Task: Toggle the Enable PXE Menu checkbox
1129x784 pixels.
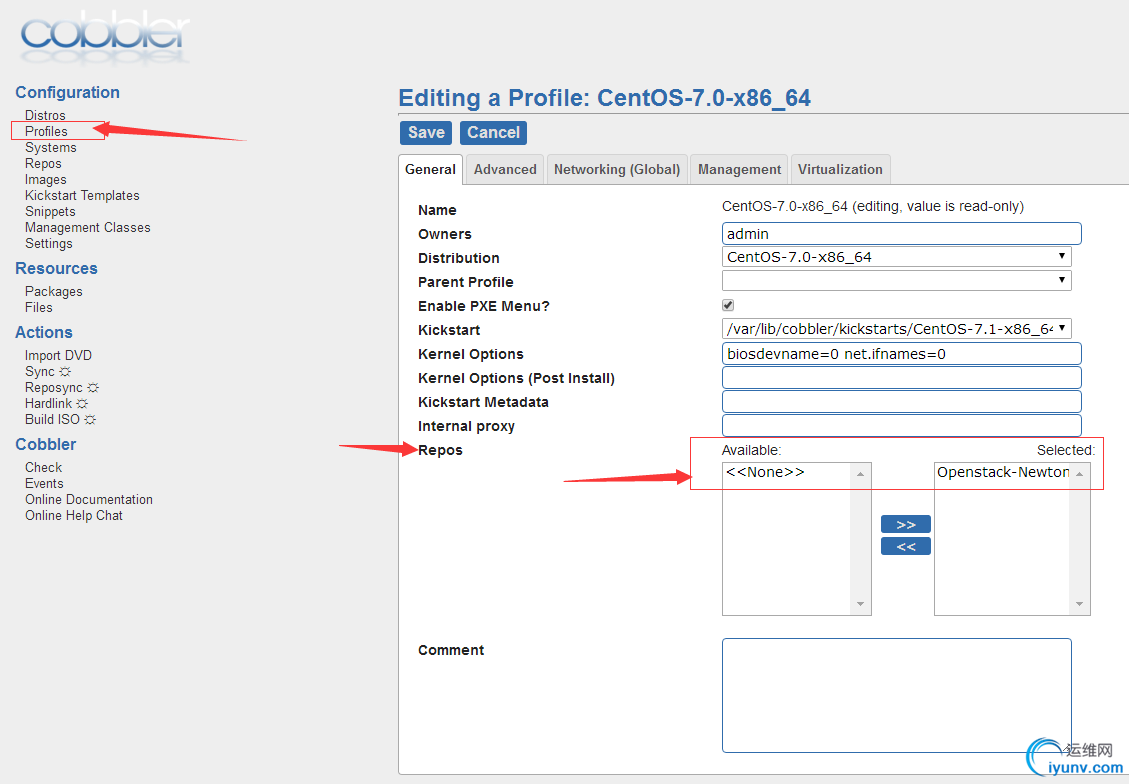Action: (728, 305)
